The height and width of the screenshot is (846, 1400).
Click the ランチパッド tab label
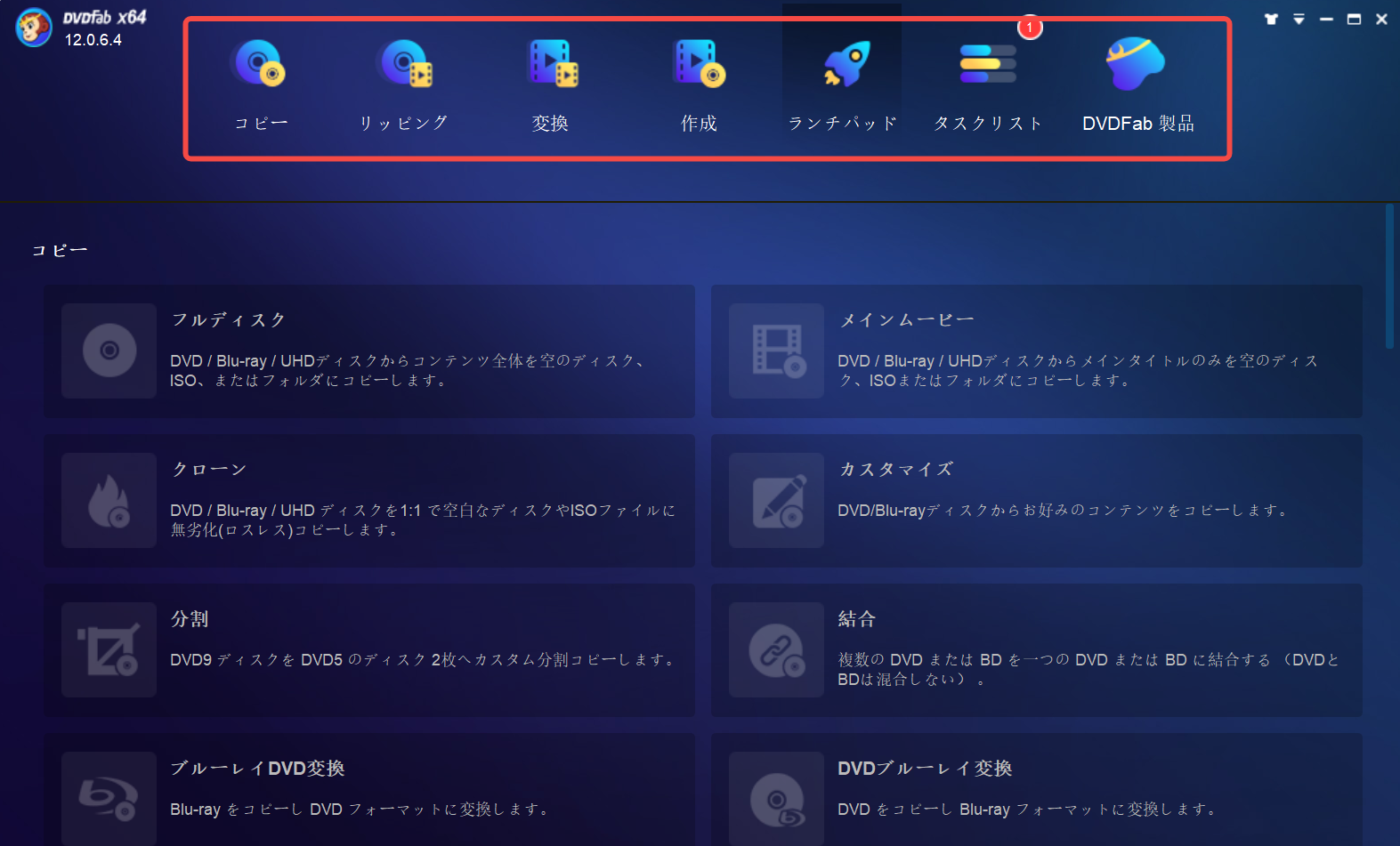click(843, 123)
